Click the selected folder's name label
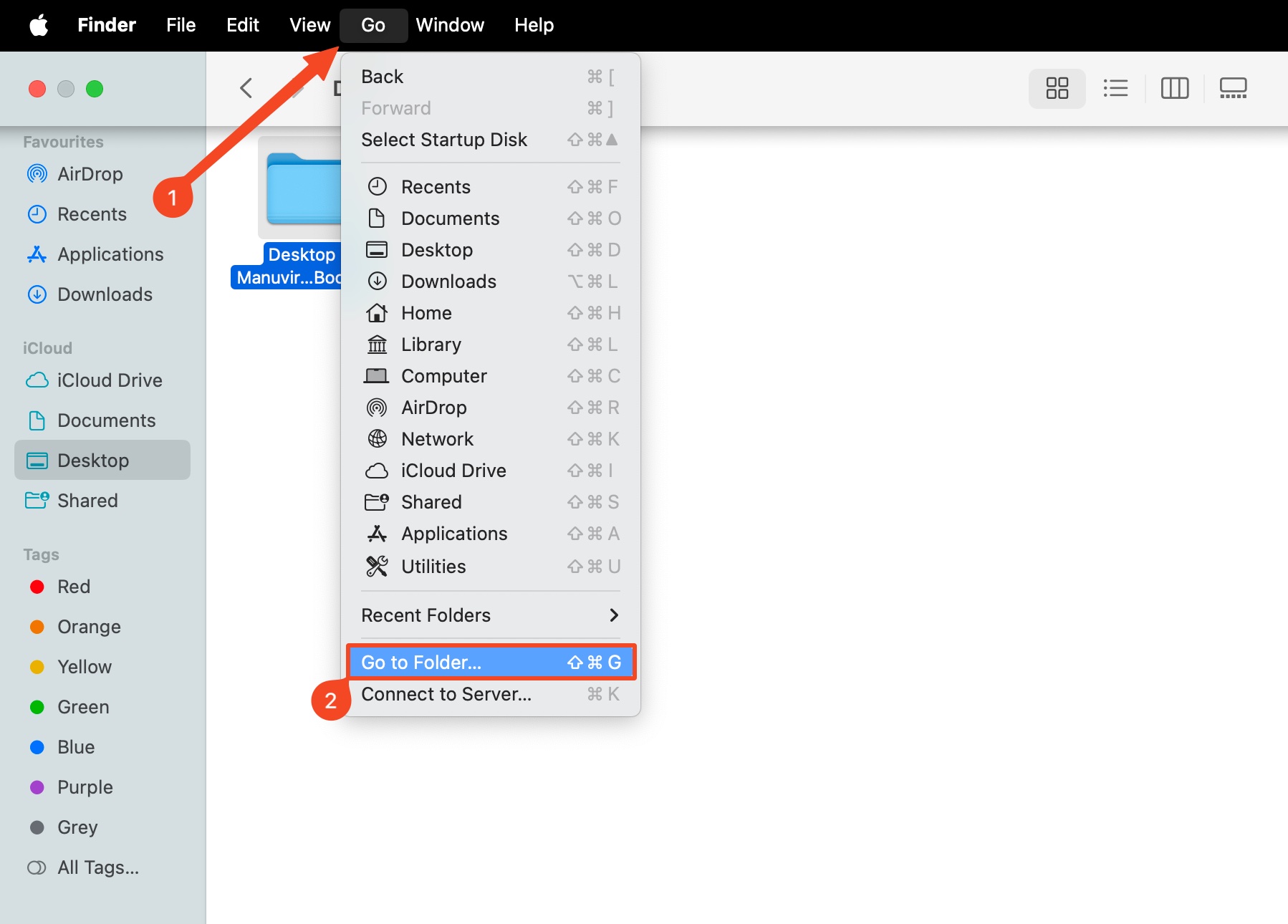The image size is (1288, 924). (x=287, y=266)
